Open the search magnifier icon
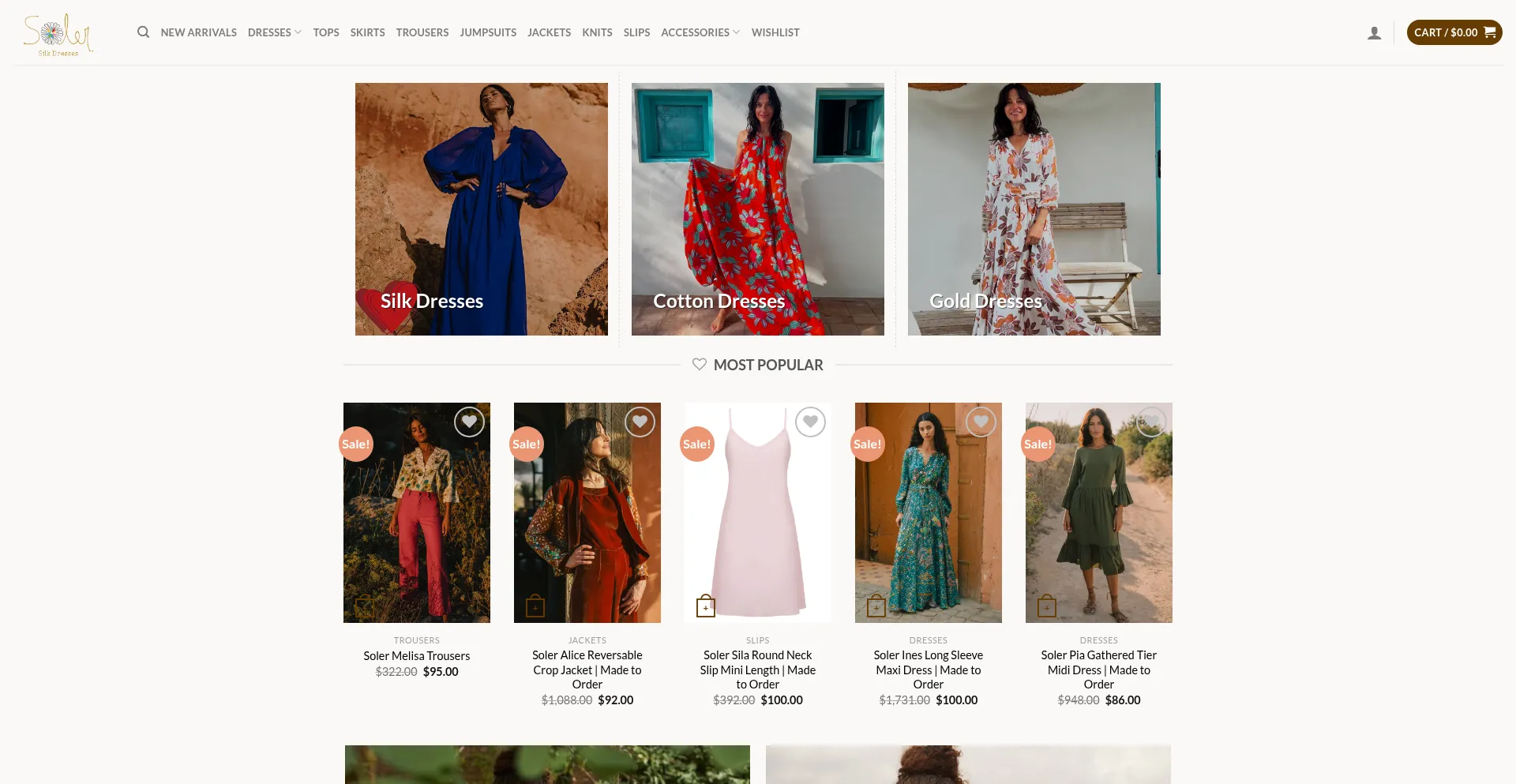Image resolution: width=1516 pixels, height=784 pixels. pos(143,32)
